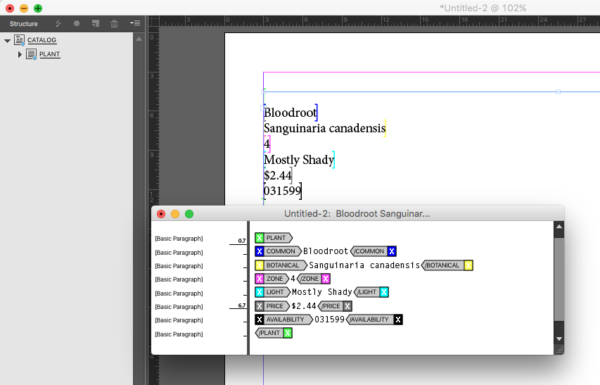
Task: Click the Basic Paragraph label beside the AVAILABILITY row
Action: pyautogui.click(x=179, y=320)
